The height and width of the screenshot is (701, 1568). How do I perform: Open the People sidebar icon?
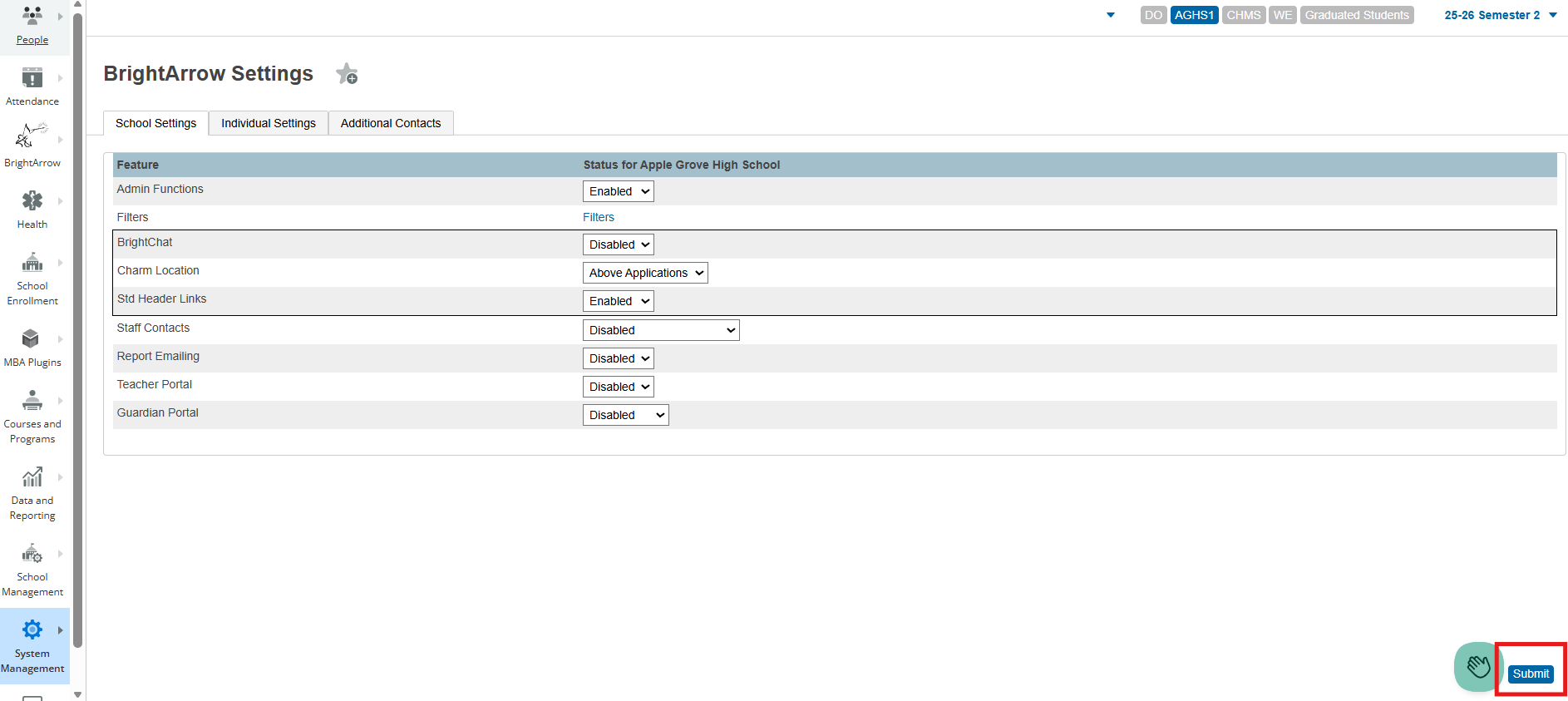click(32, 16)
